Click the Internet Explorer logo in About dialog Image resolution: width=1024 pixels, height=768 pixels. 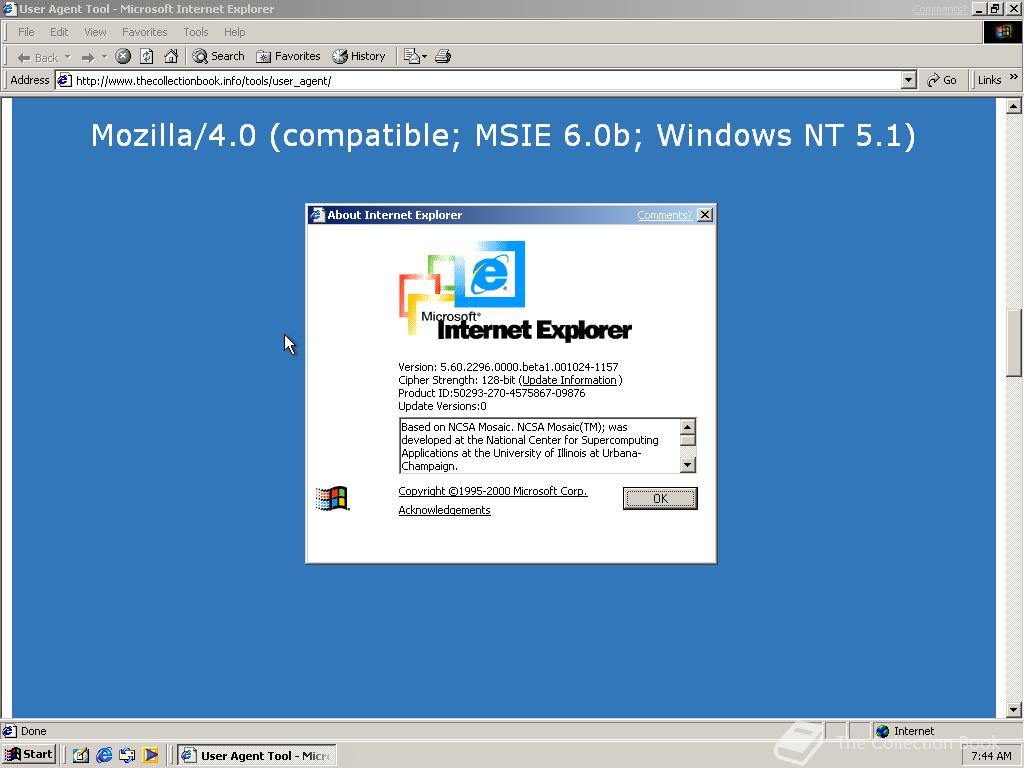point(515,291)
